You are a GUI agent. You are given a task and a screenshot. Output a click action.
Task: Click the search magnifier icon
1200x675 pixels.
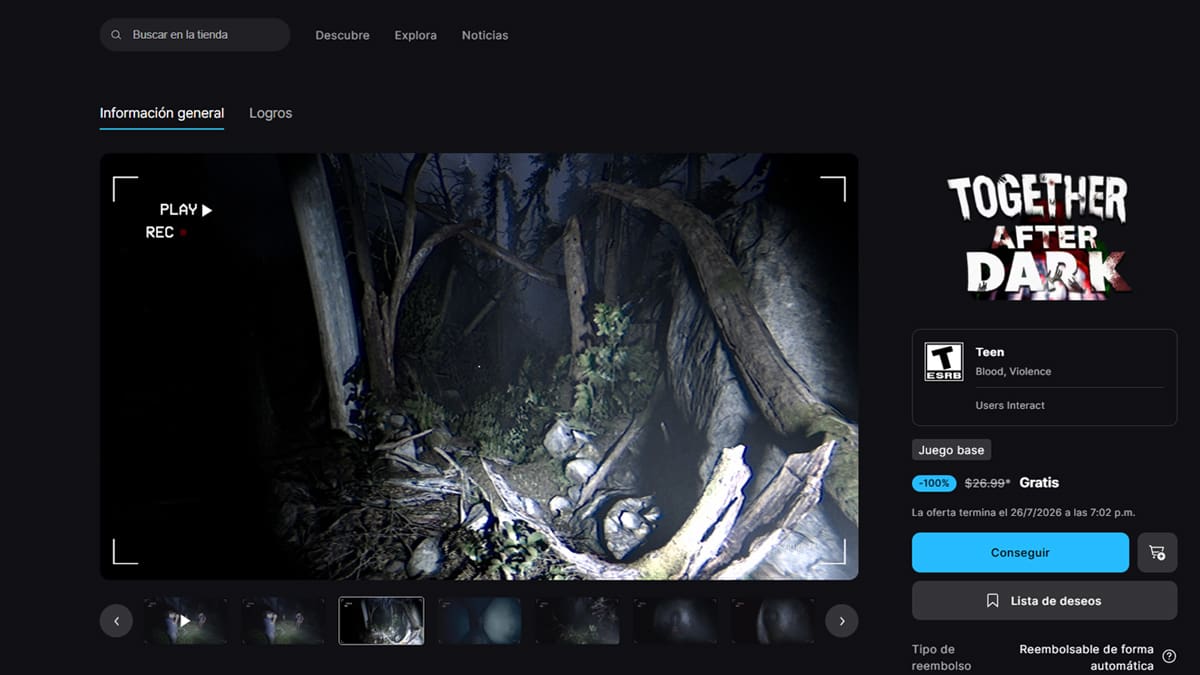(x=117, y=35)
